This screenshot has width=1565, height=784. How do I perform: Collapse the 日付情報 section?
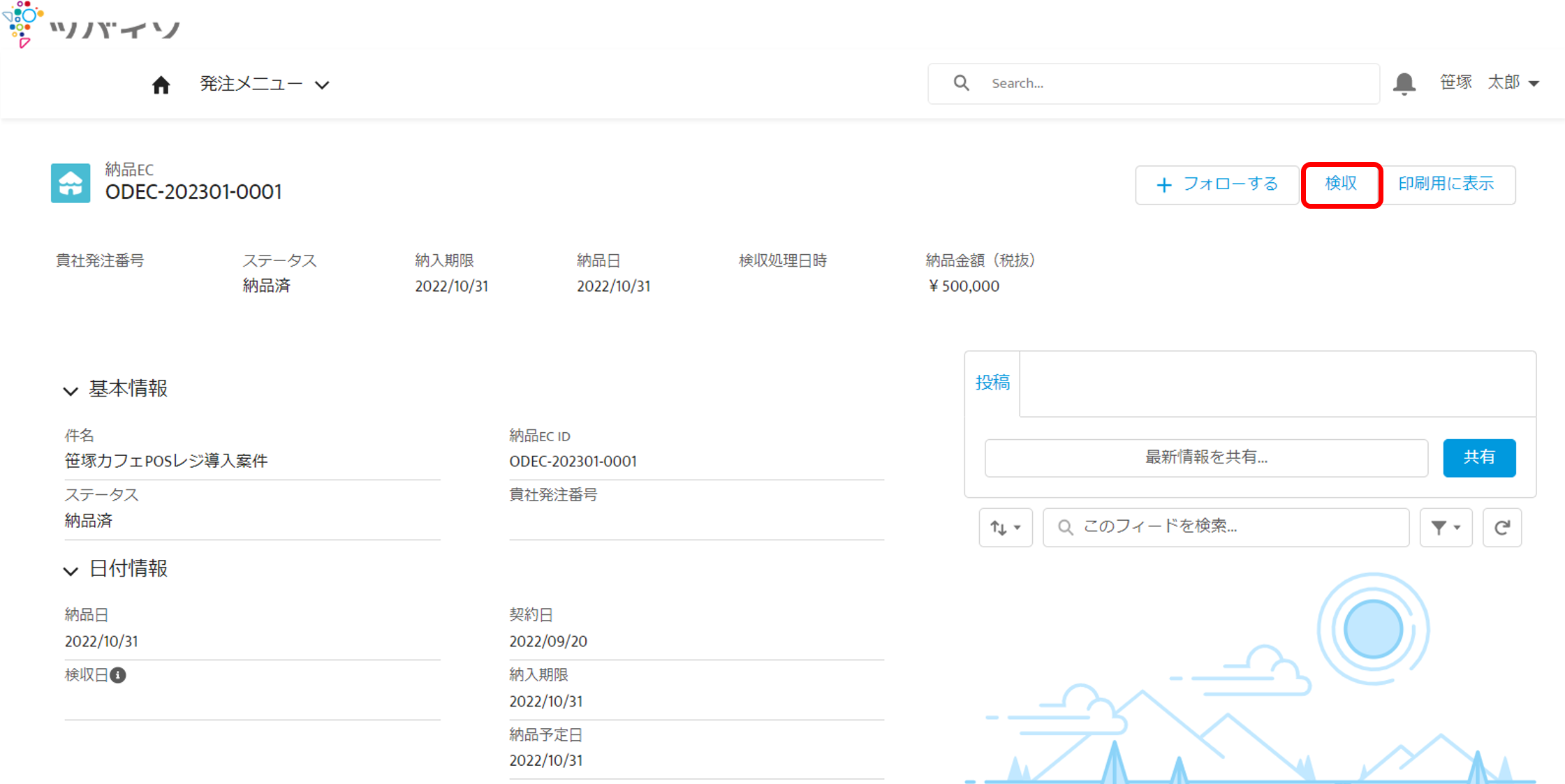point(71,571)
